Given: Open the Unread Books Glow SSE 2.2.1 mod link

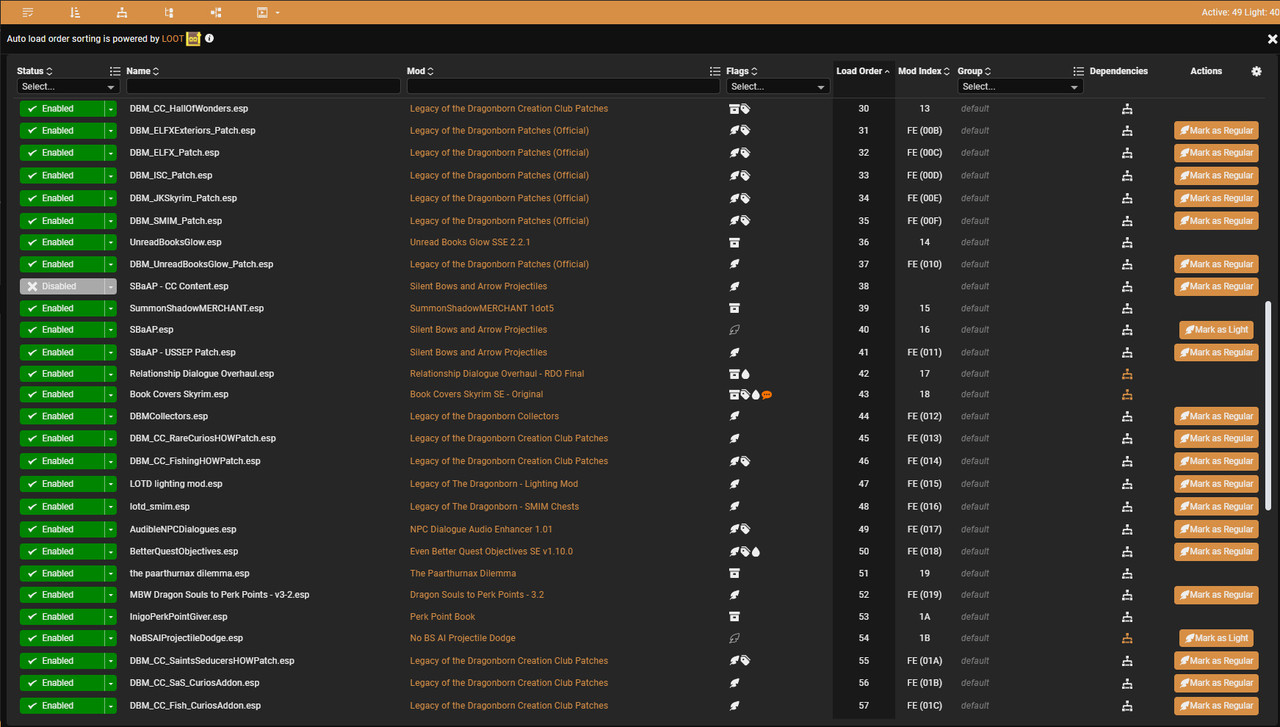Looking at the screenshot, I should [470, 242].
